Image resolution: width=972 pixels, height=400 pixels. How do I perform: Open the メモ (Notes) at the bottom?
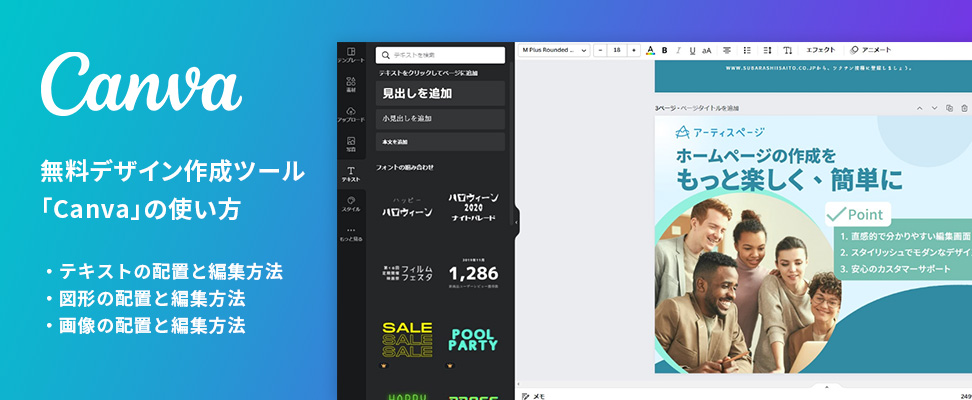click(534, 396)
